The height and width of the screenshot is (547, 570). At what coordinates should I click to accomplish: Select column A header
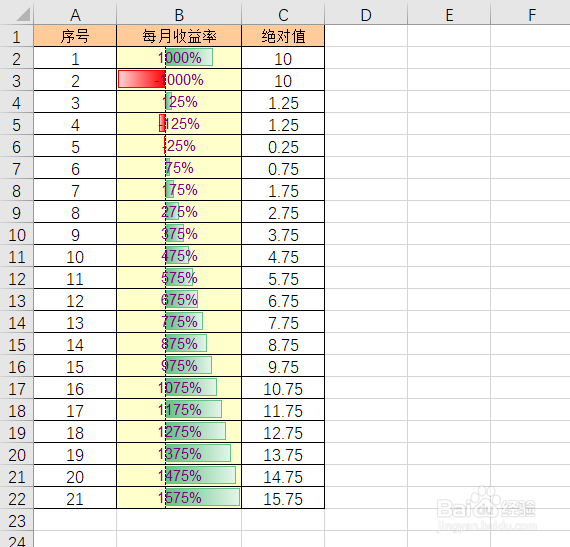pyautogui.click(x=75, y=15)
